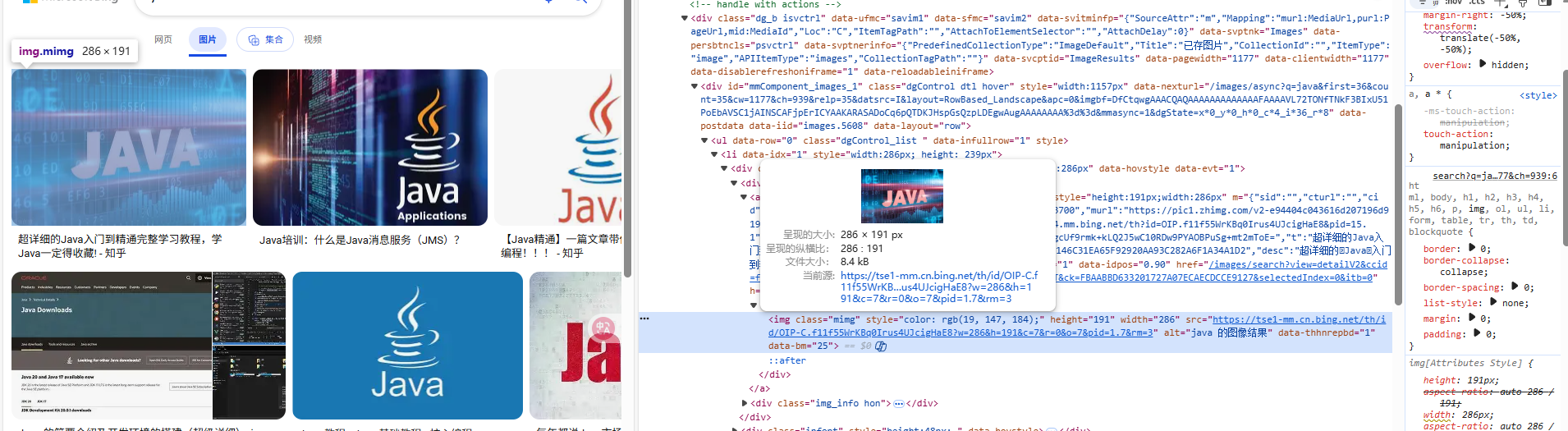The height and width of the screenshot is (431, 1568).
Task: Collapse the anchor element node
Action: 744,197
